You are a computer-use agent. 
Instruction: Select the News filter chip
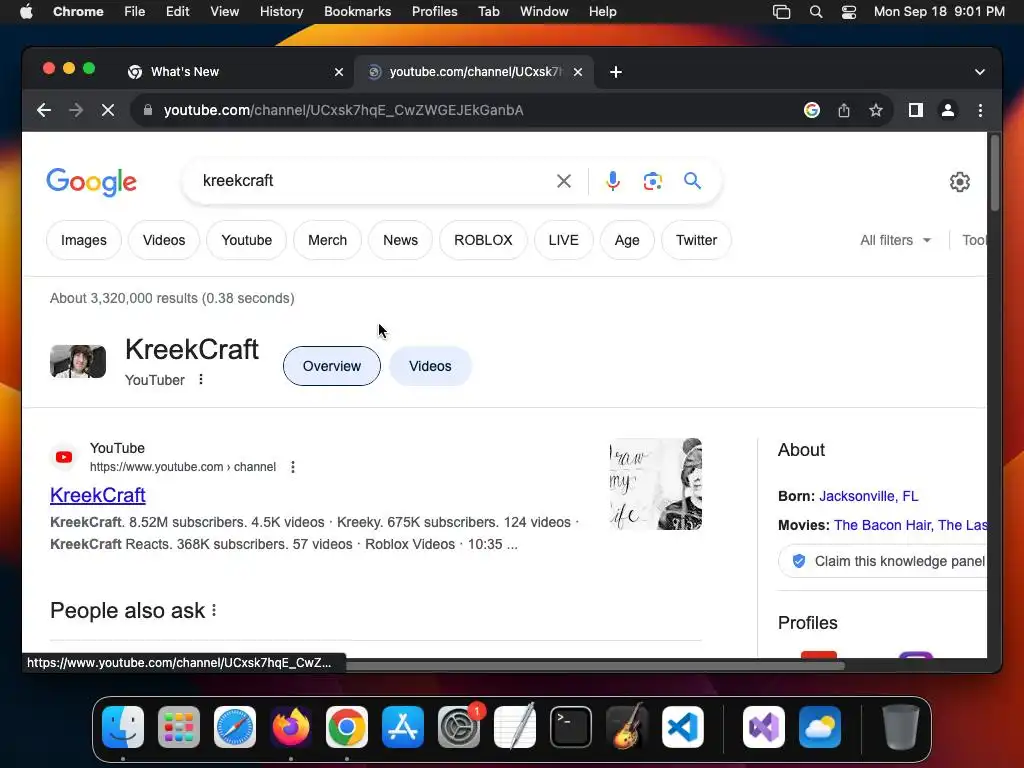[x=400, y=240]
